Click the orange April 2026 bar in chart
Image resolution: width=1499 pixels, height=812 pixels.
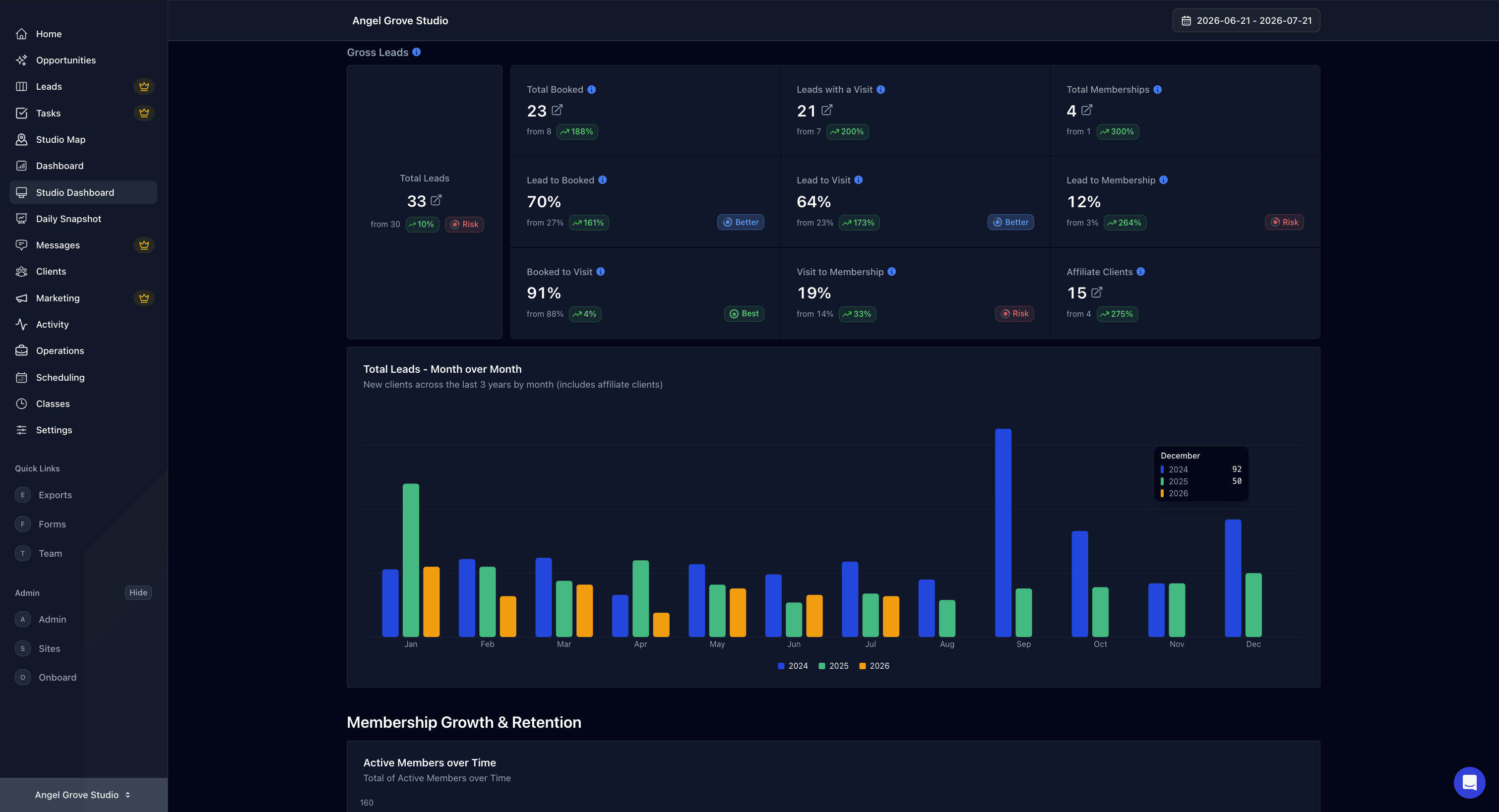[661, 625]
